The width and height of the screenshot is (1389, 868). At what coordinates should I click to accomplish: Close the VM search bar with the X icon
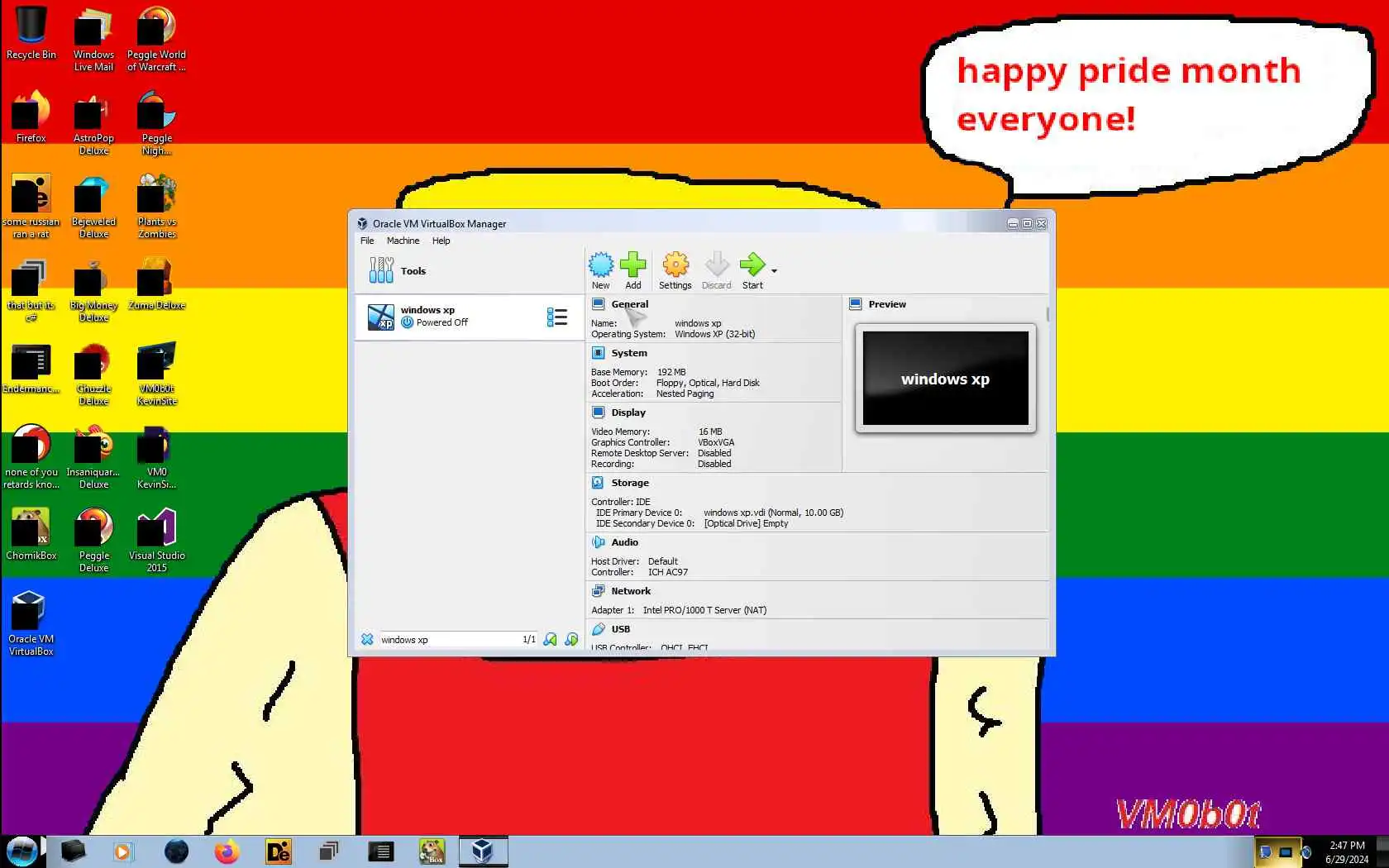coord(367,640)
